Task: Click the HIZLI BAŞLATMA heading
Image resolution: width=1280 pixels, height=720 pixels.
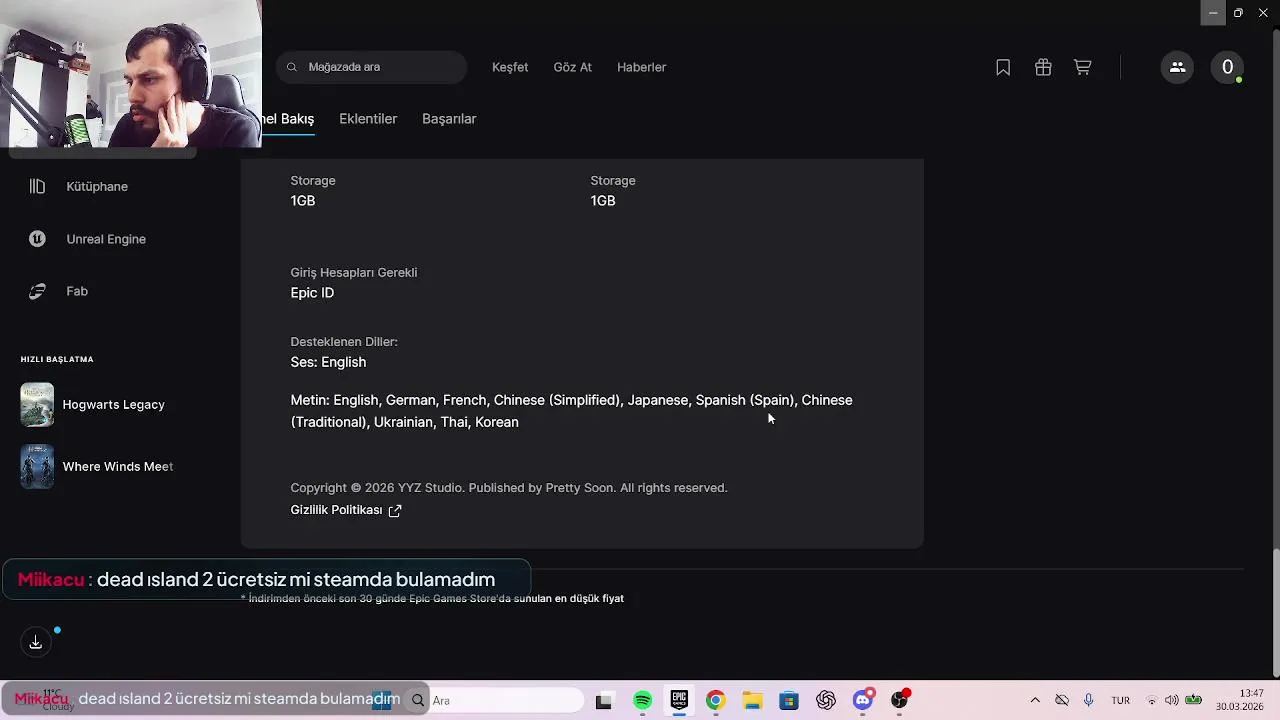Action: pyautogui.click(x=57, y=359)
